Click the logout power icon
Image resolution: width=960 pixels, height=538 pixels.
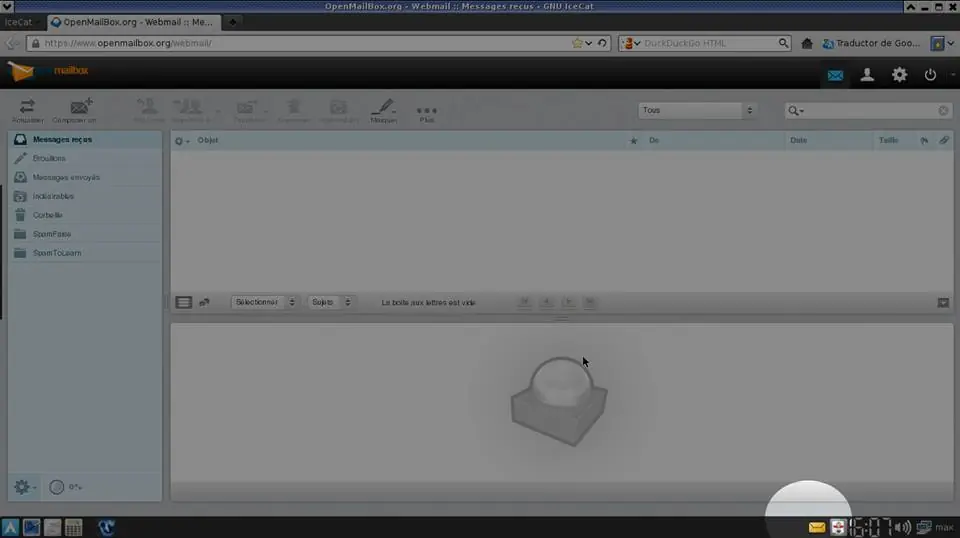[930, 75]
